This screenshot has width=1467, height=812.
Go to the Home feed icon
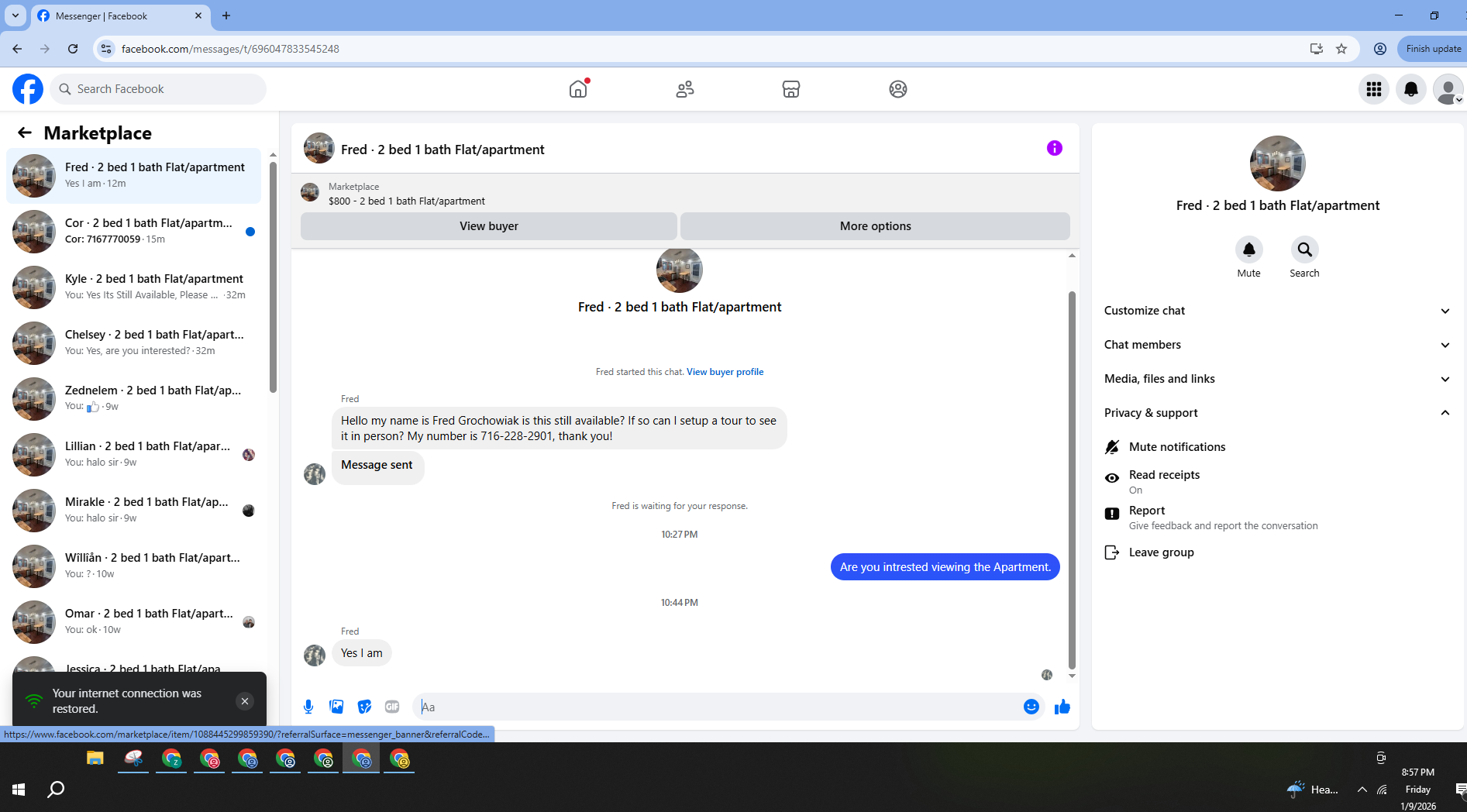tap(578, 89)
